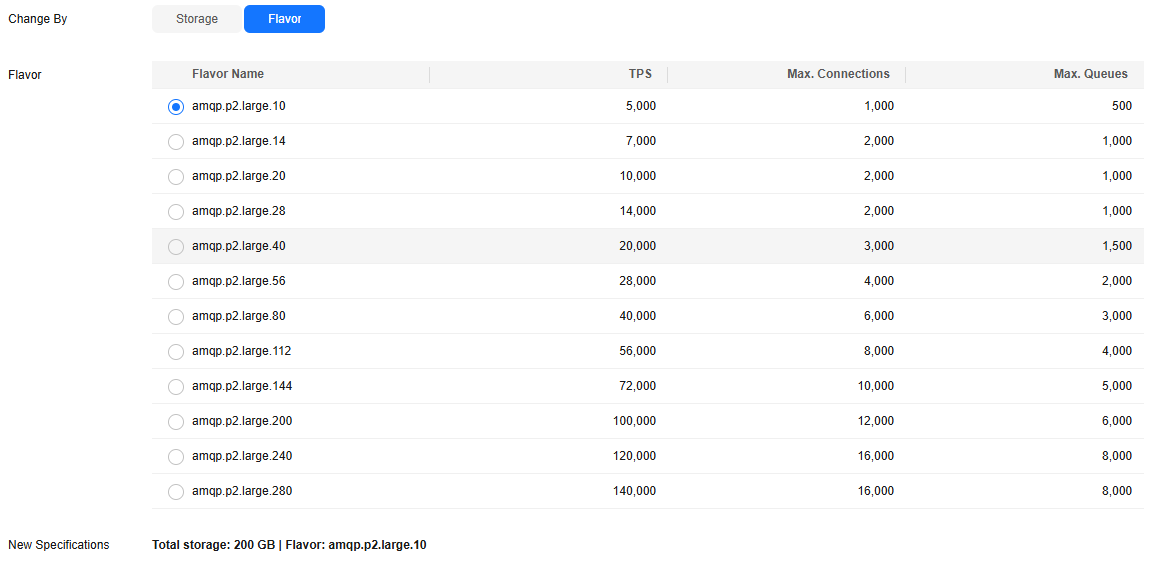Pick the amqp.p2.large.20 radio option
This screenshot has width=1157, height=565.
pos(176,177)
